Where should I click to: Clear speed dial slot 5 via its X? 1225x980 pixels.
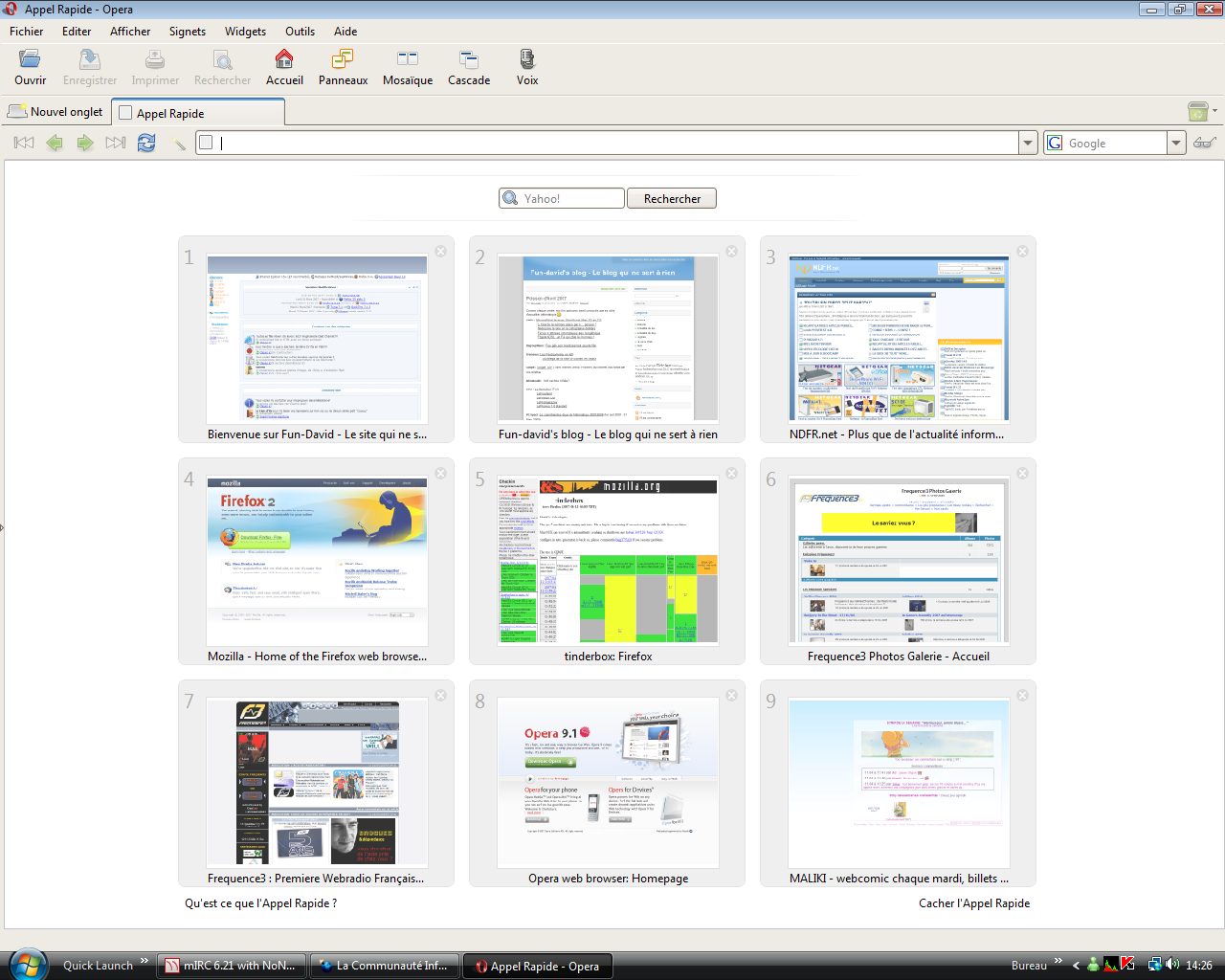tap(732, 473)
